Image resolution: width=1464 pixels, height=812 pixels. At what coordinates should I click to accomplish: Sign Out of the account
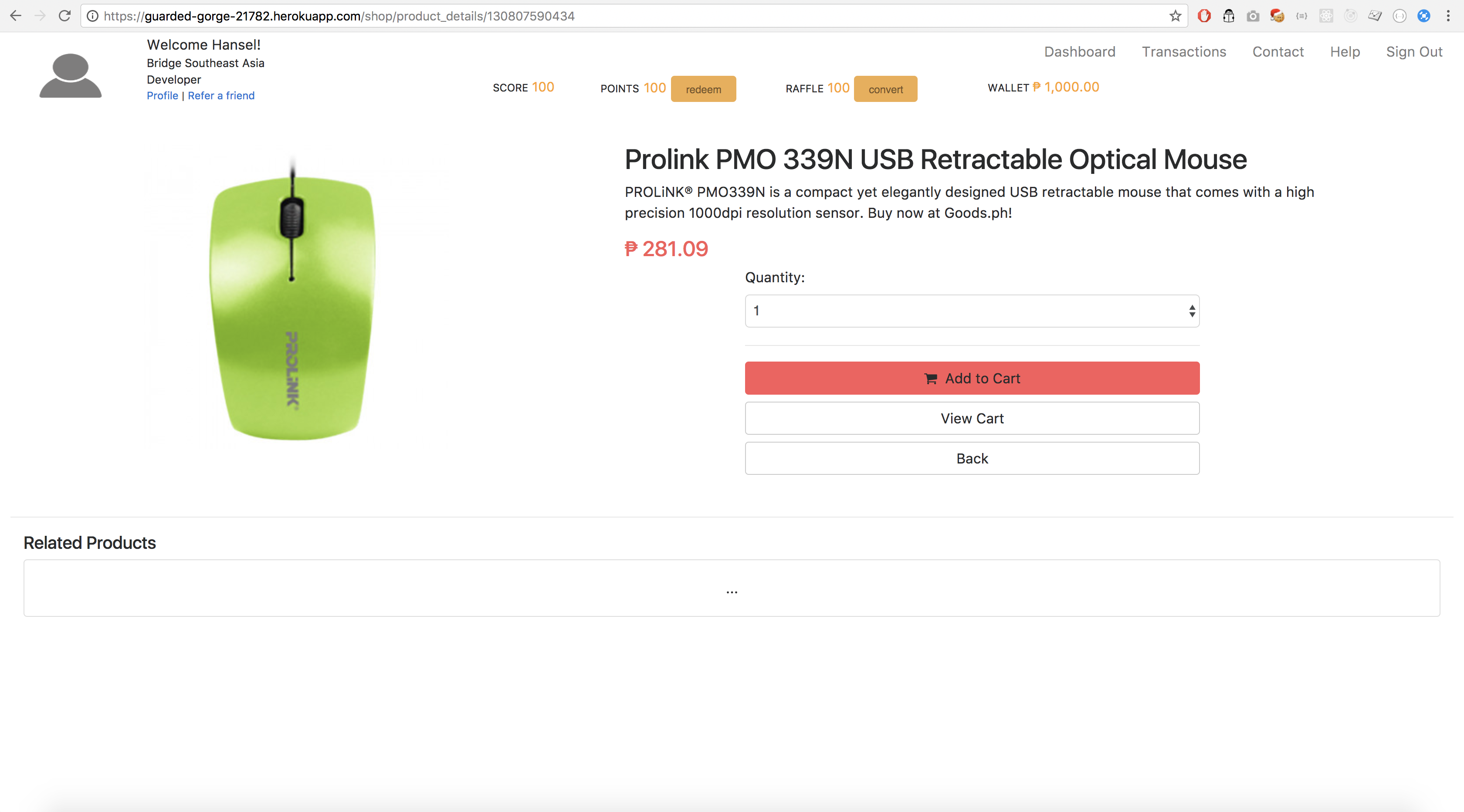click(1414, 52)
